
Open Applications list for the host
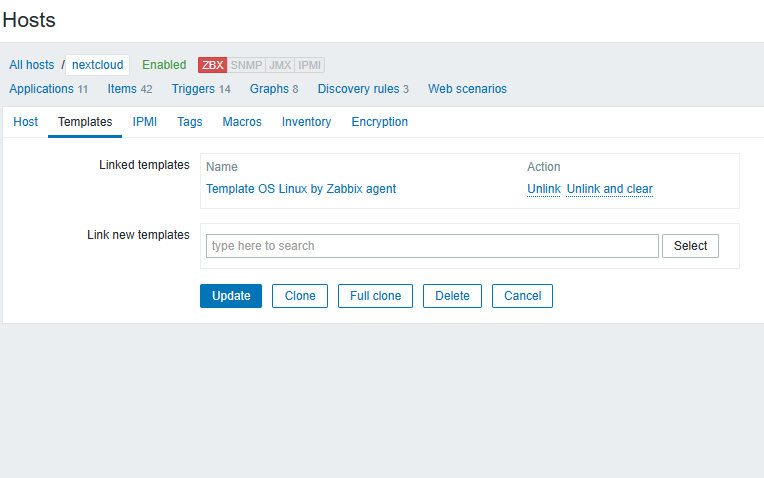(41, 89)
